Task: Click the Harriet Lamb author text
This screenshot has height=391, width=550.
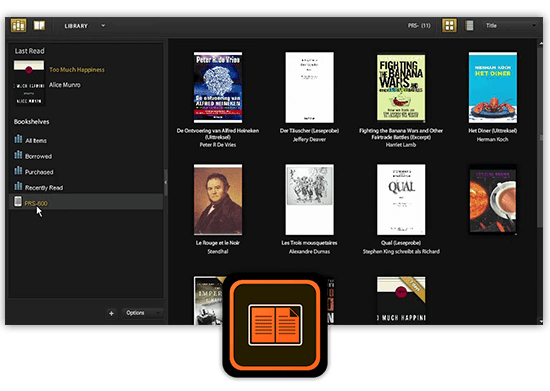Action: click(x=401, y=145)
